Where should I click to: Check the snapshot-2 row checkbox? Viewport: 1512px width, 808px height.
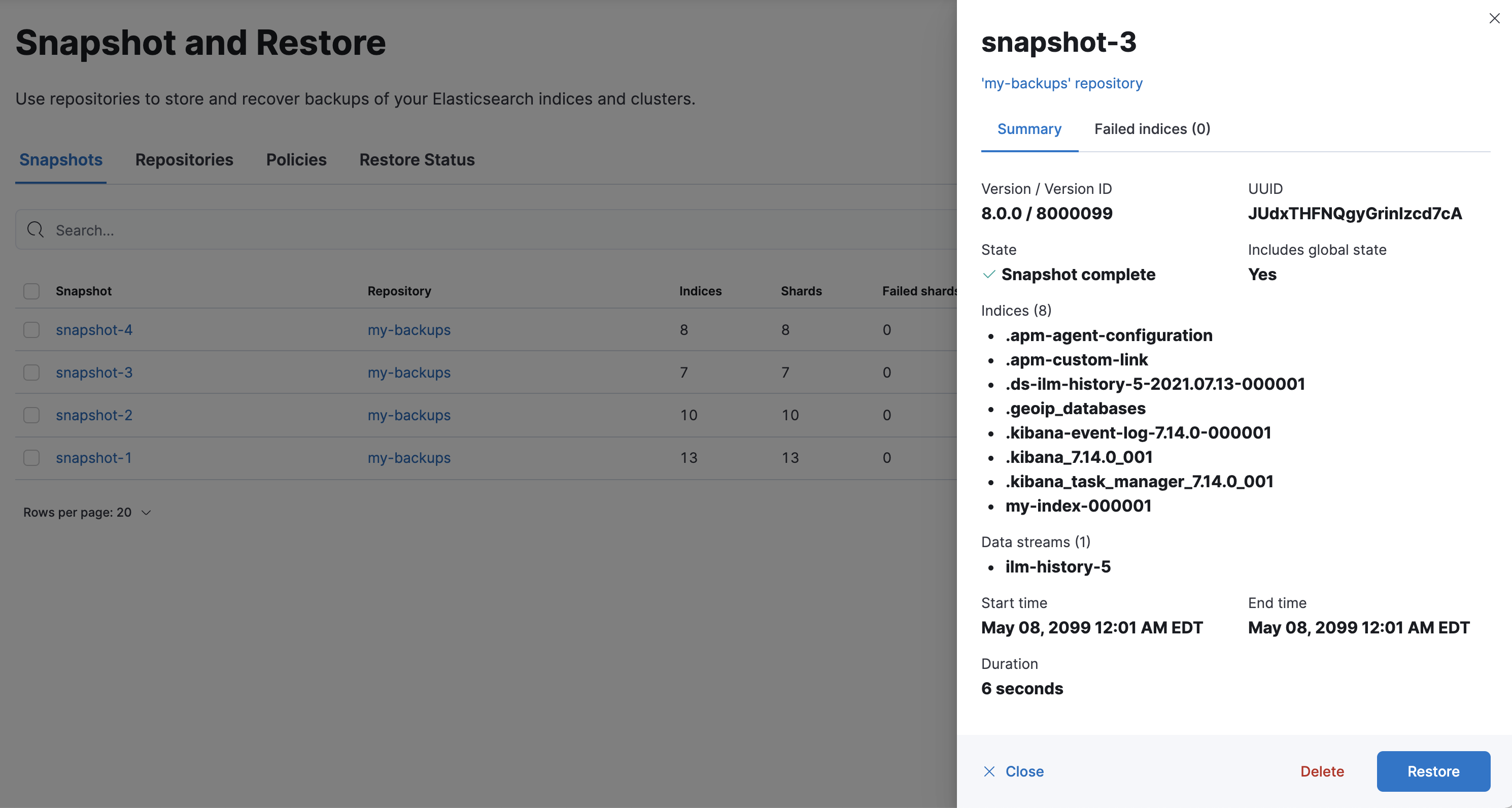coord(31,415)
